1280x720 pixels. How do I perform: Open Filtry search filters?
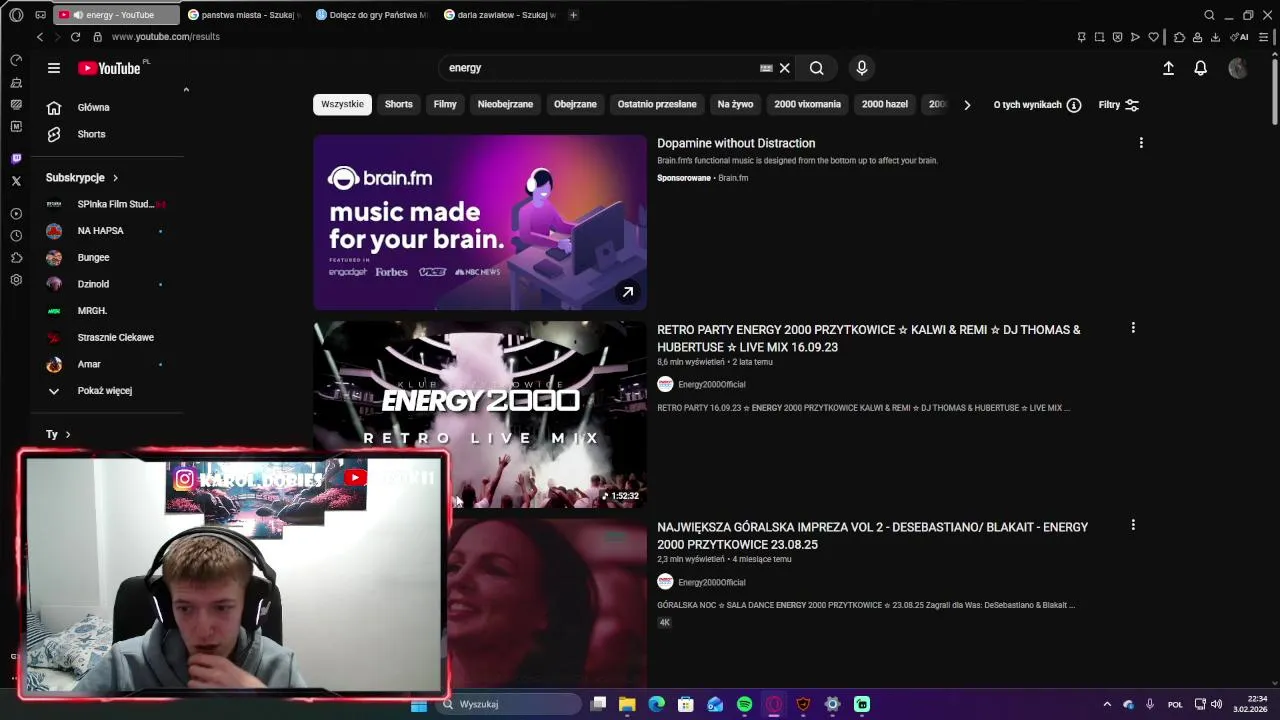(x=1119, y=105)
